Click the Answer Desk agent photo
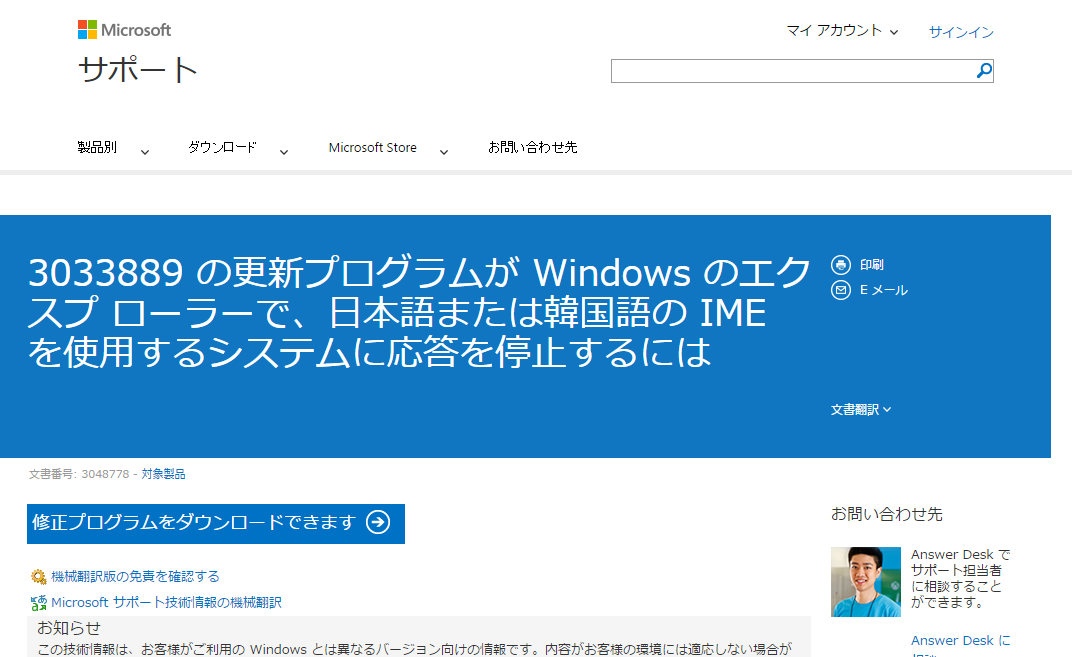The height and width of the screenshot is (657, 1072). tap(866, 582)
